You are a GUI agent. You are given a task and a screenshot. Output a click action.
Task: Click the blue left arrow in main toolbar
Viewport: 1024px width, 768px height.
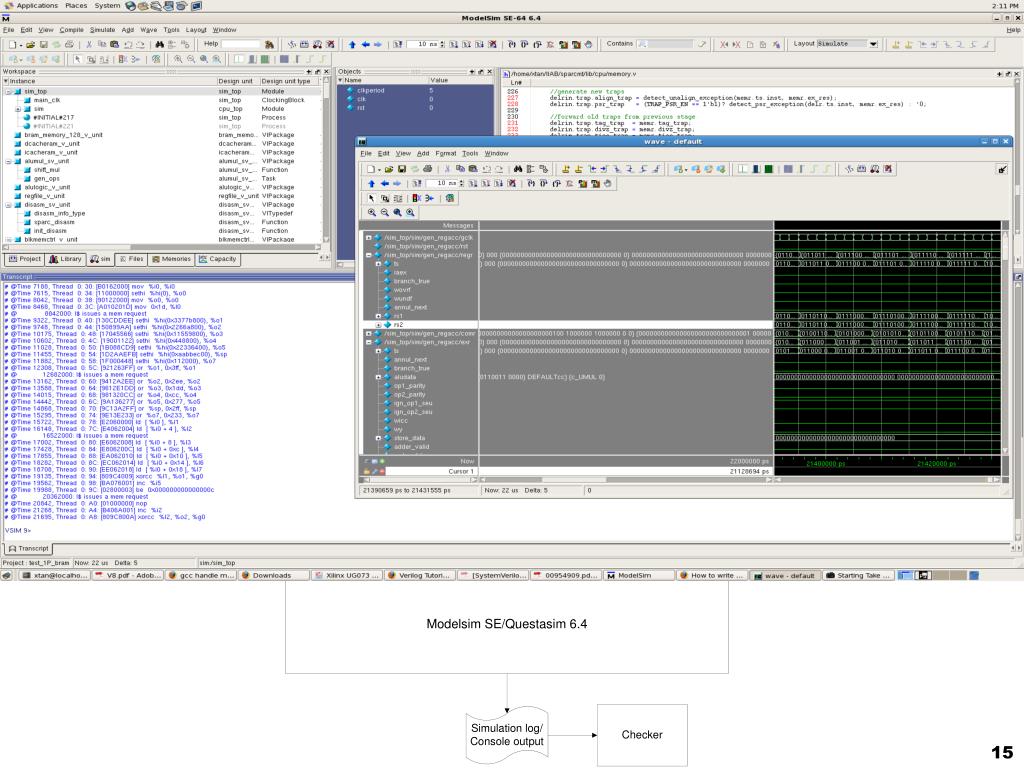(365, 44)
